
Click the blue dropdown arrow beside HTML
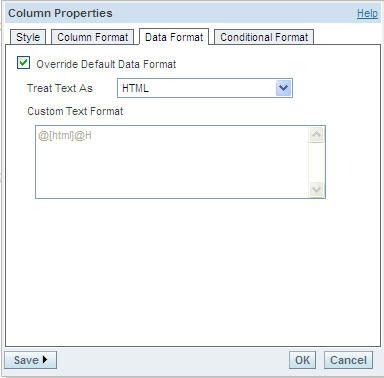tap(283, 88)
